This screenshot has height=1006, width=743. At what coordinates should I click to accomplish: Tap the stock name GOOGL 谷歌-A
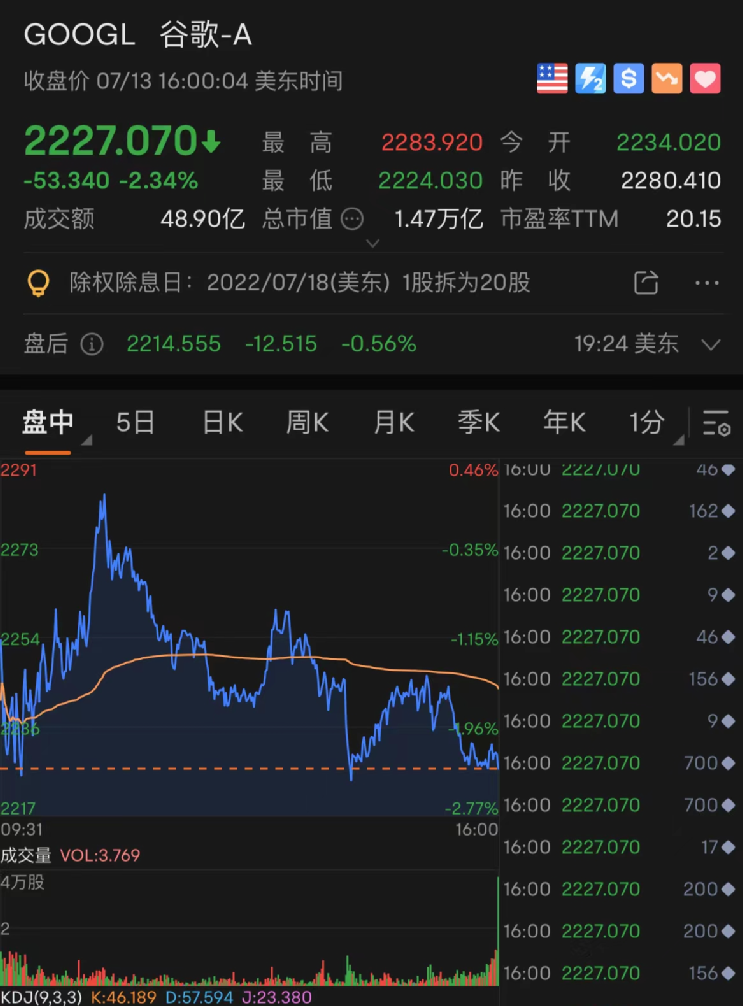click(x=138, y=35)
